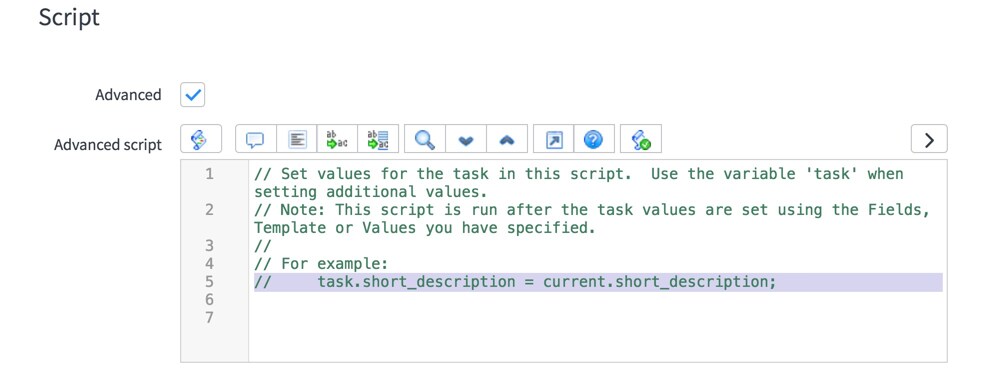The height and width of the screenshot is (379, 990).
Task: Click line number 7 in the gutter
Action: [x=209, y=318]
